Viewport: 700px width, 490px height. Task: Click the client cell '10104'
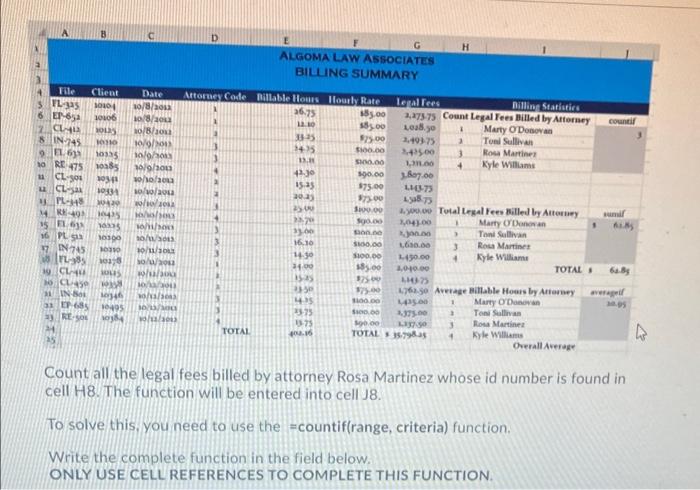pos(105,106)
